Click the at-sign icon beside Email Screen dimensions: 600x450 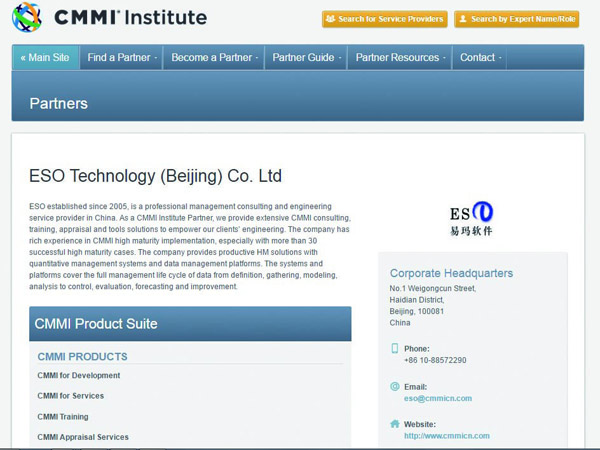395,386
